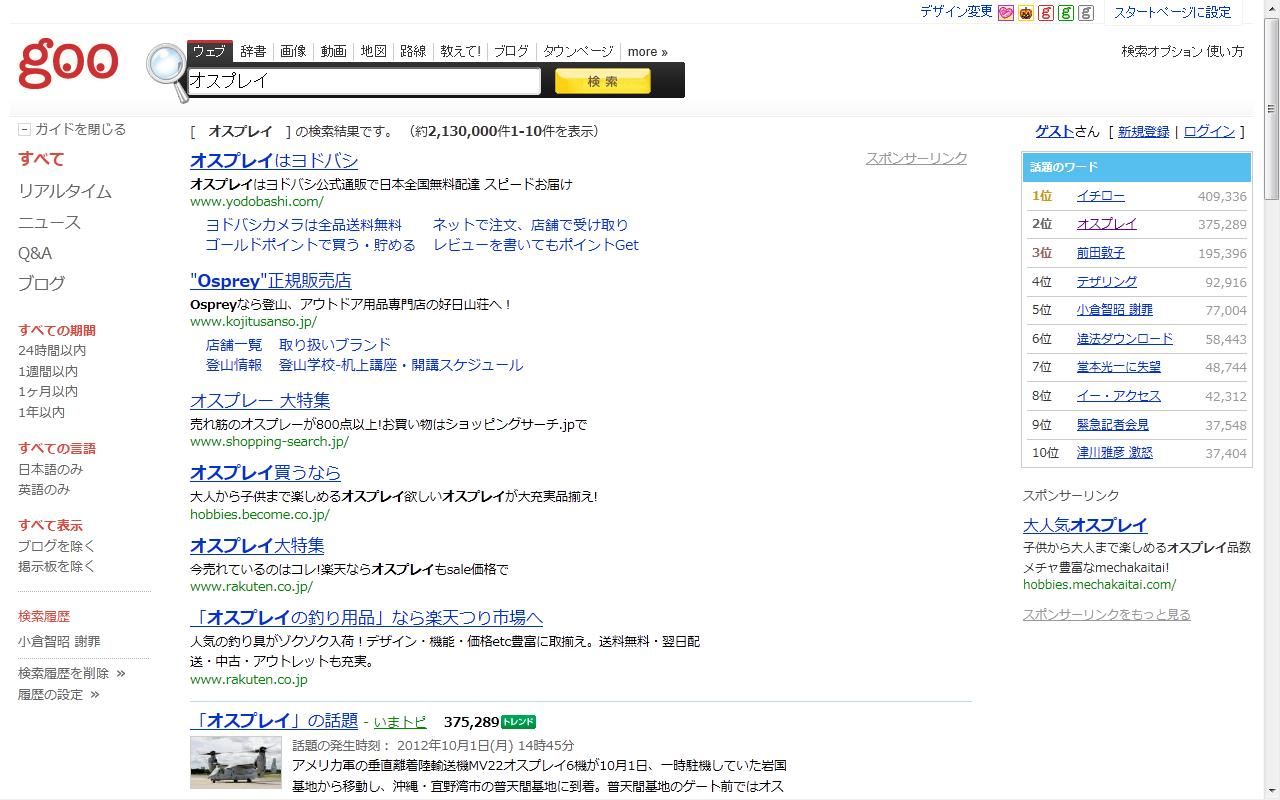Click the scrollbar up arrow
The image size is (1280, 800).
click(1271, 8)
